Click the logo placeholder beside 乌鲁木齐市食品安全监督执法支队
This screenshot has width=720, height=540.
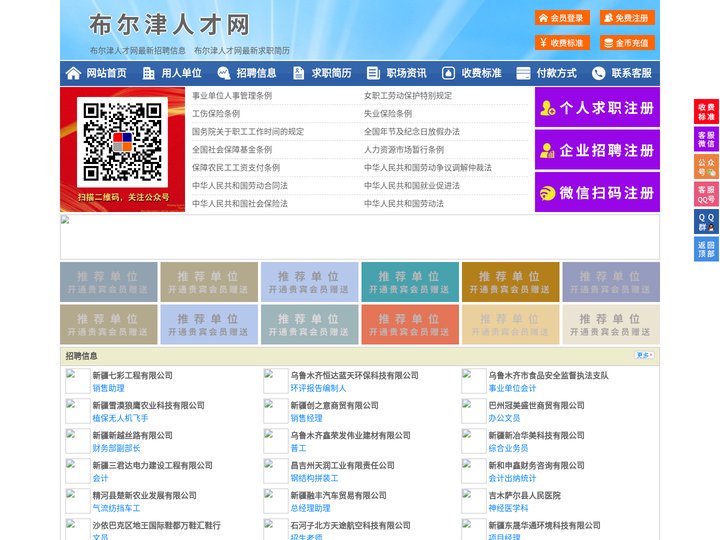click(x=473, y=381)
